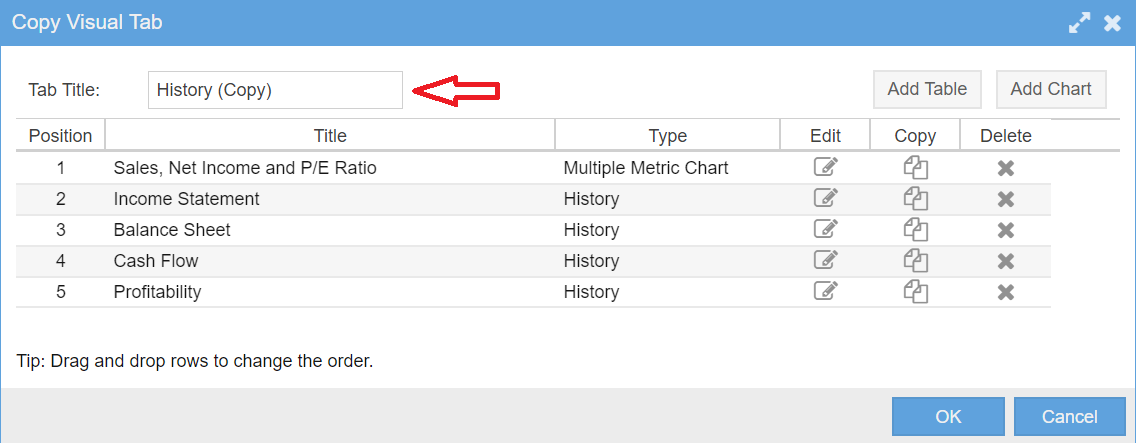Copy the Income Statement row
This screenshot has height=443, width=1136.
point(916,199)
